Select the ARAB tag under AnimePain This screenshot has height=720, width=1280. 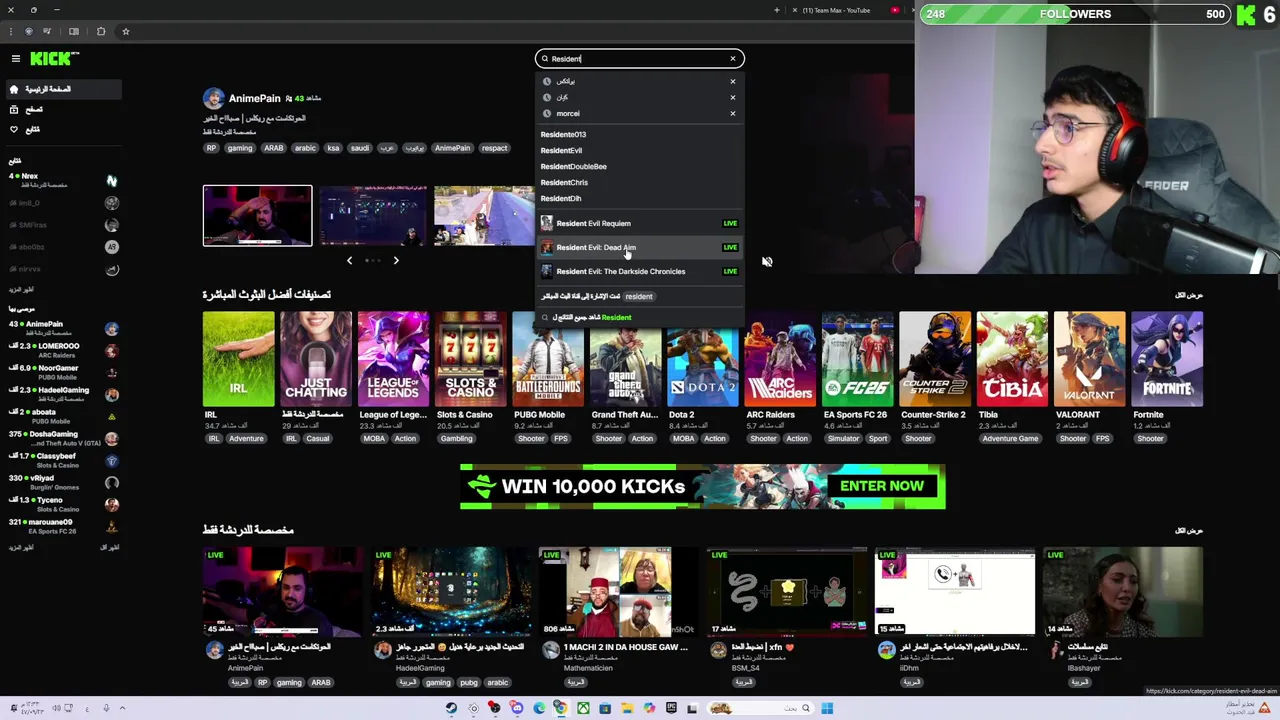pos(273,148)
